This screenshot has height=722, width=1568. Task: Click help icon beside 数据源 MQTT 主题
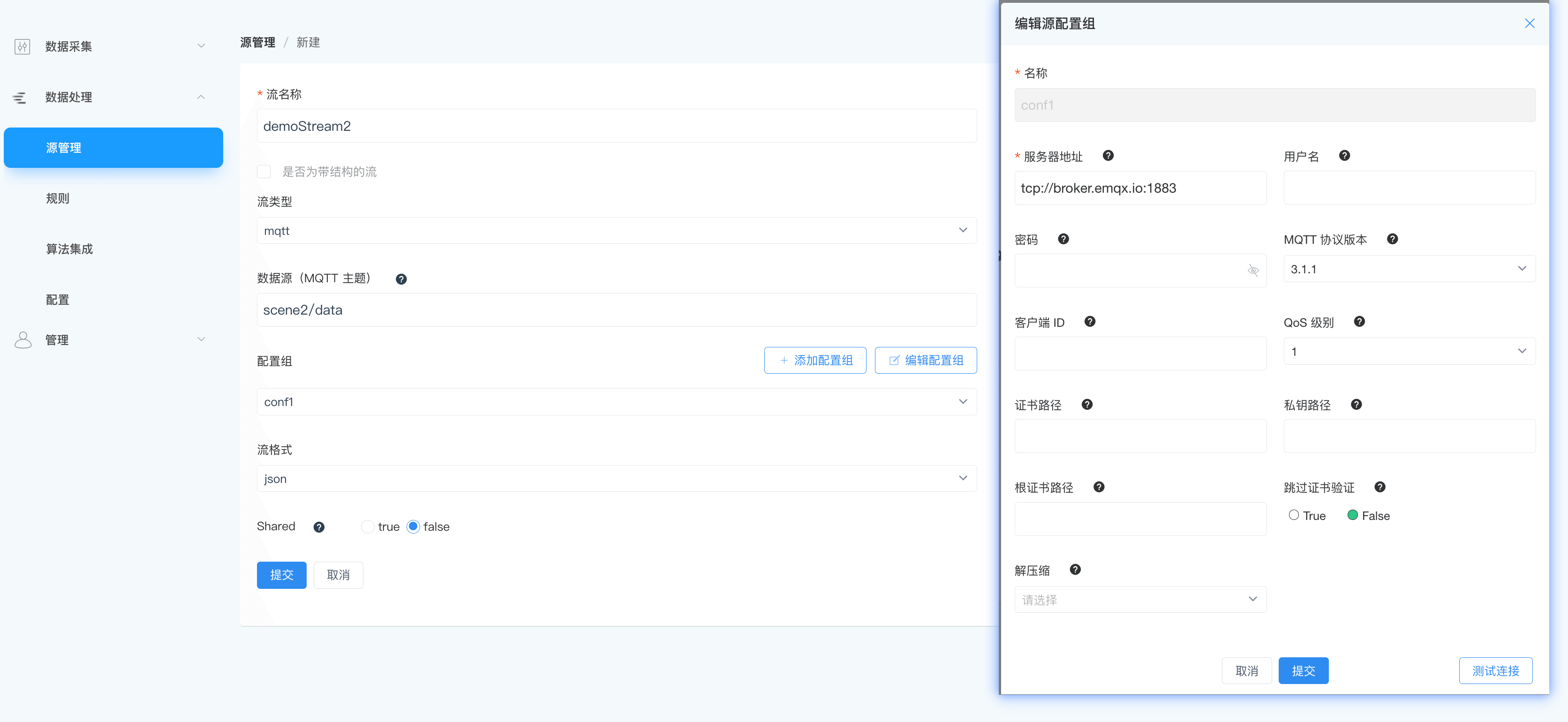coord(401,279)
